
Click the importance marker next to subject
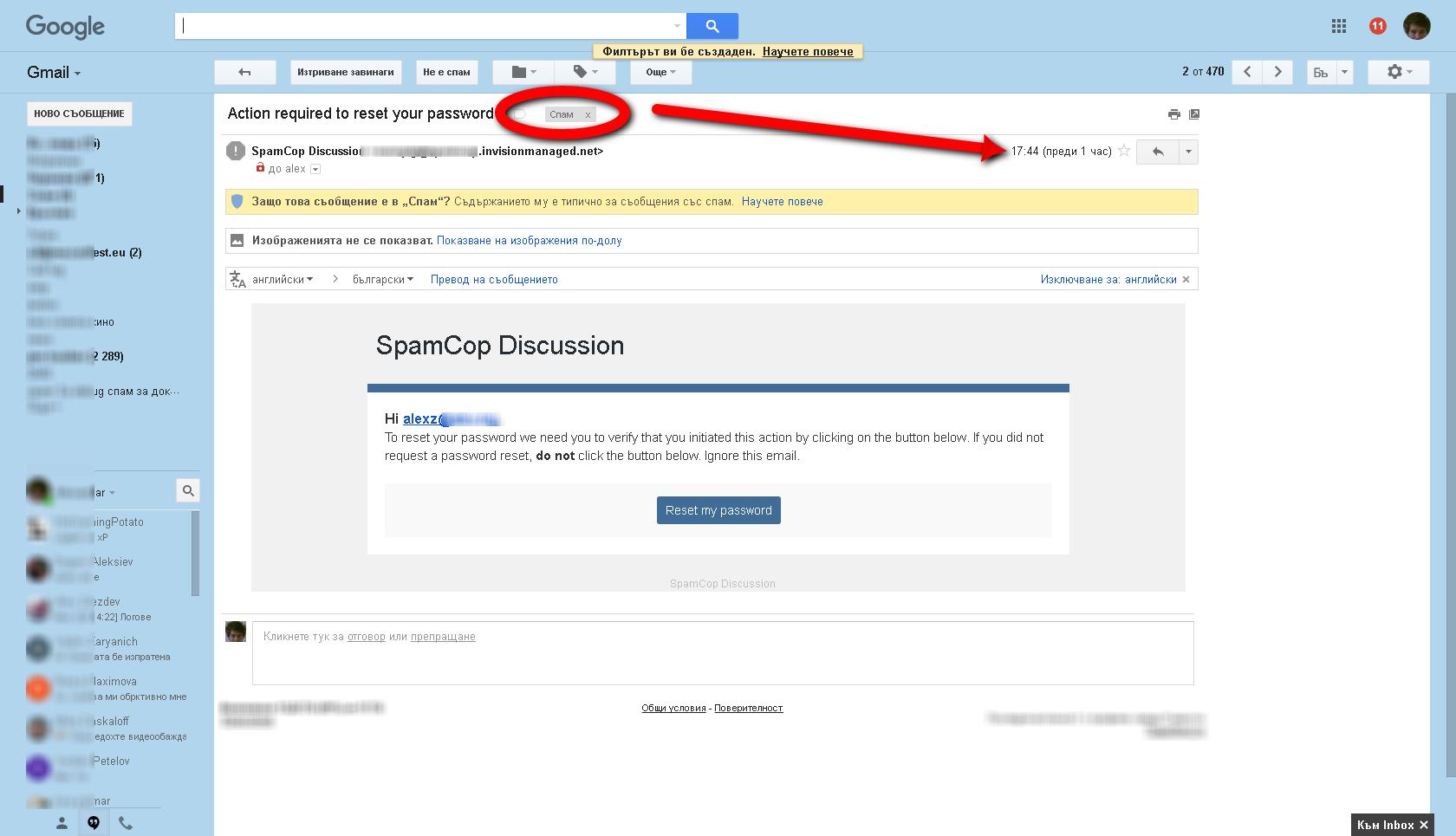click(519, 114)
